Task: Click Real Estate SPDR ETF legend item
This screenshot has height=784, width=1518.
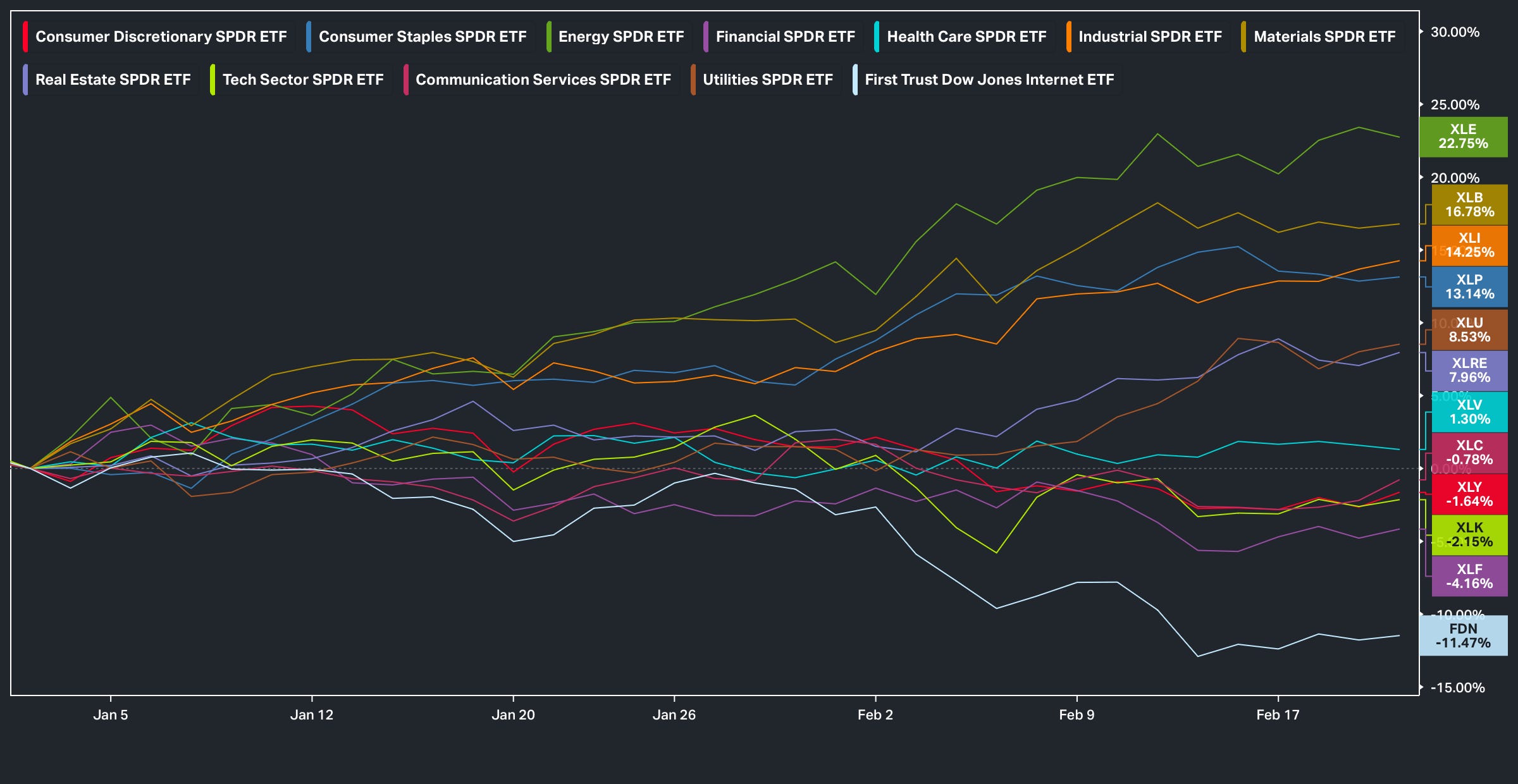Action: pyautogui.click(x=113, y=80)
